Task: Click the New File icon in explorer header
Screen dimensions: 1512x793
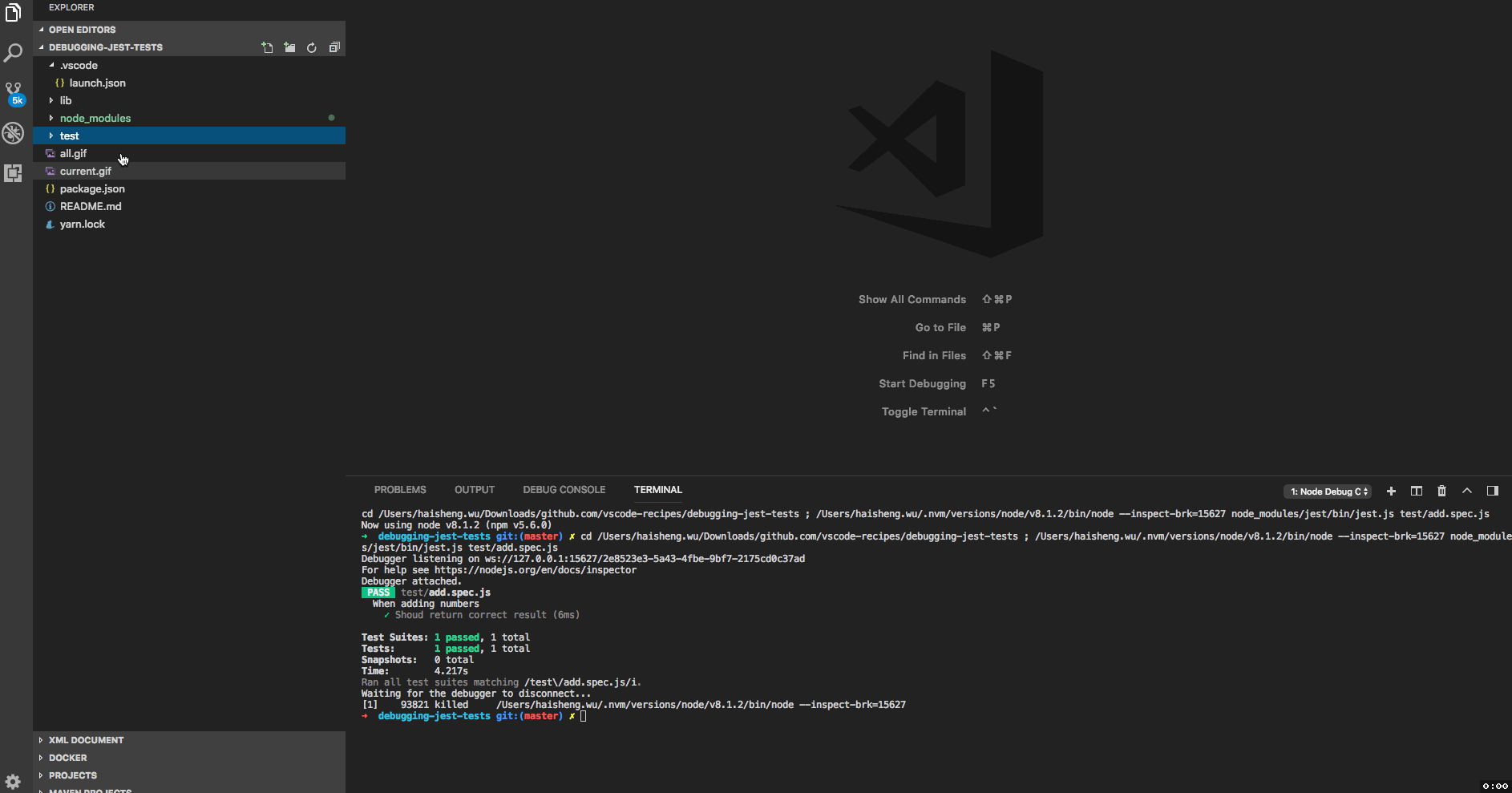Action: [267, 47]
